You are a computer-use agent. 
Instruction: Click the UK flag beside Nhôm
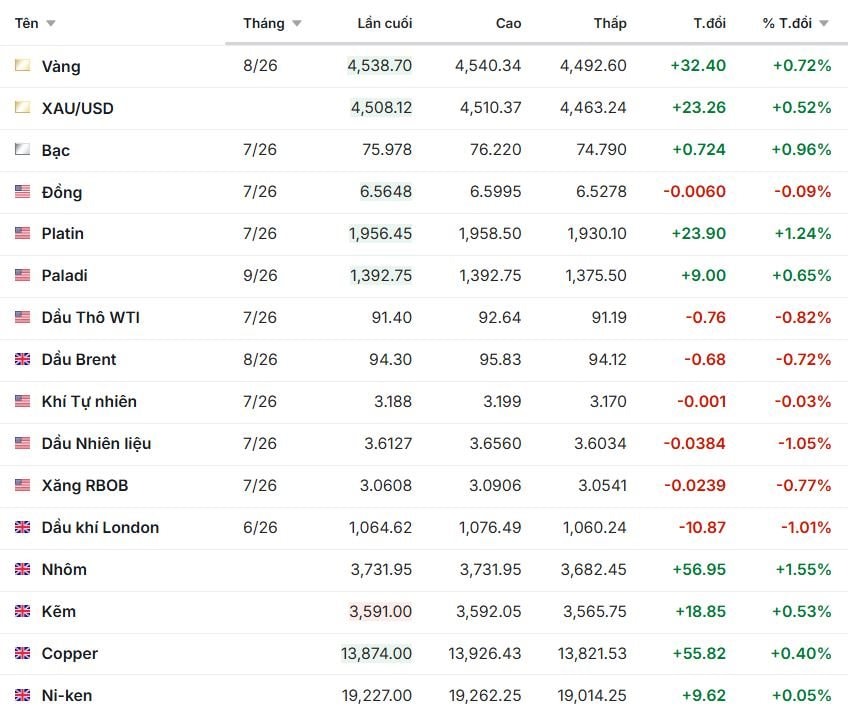[22, 569]
